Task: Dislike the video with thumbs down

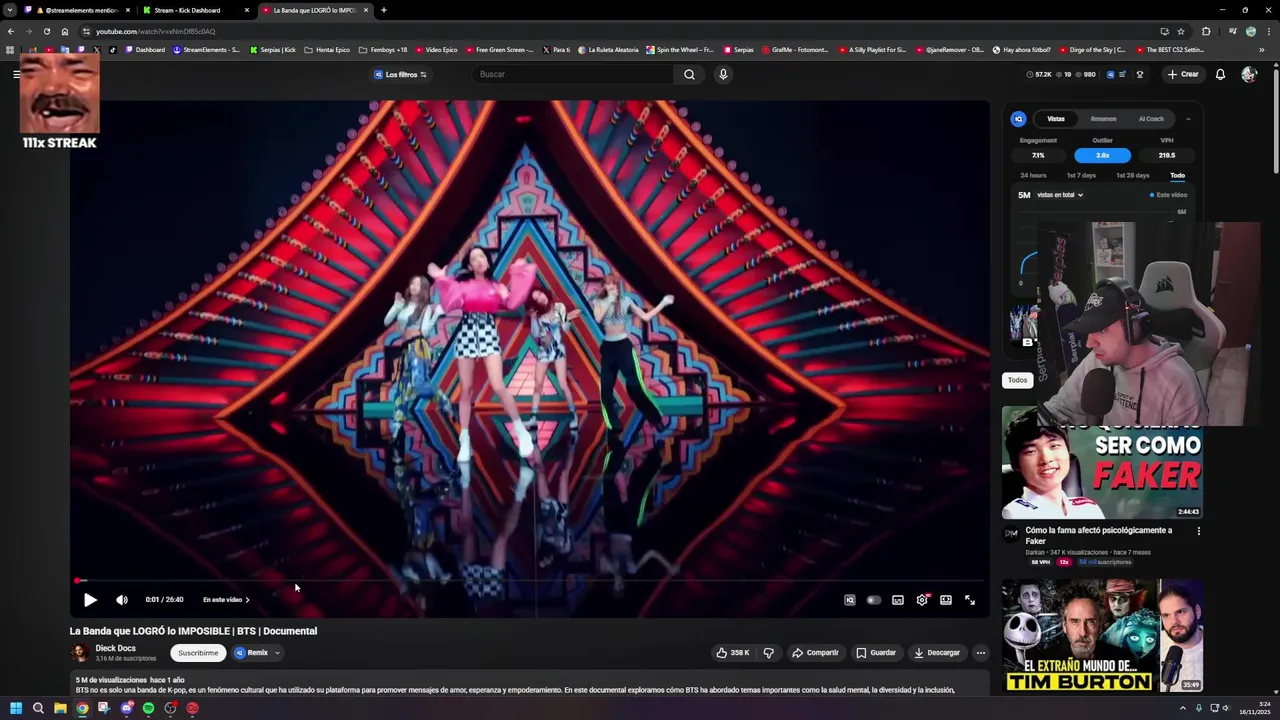Action: click(768, 653)
